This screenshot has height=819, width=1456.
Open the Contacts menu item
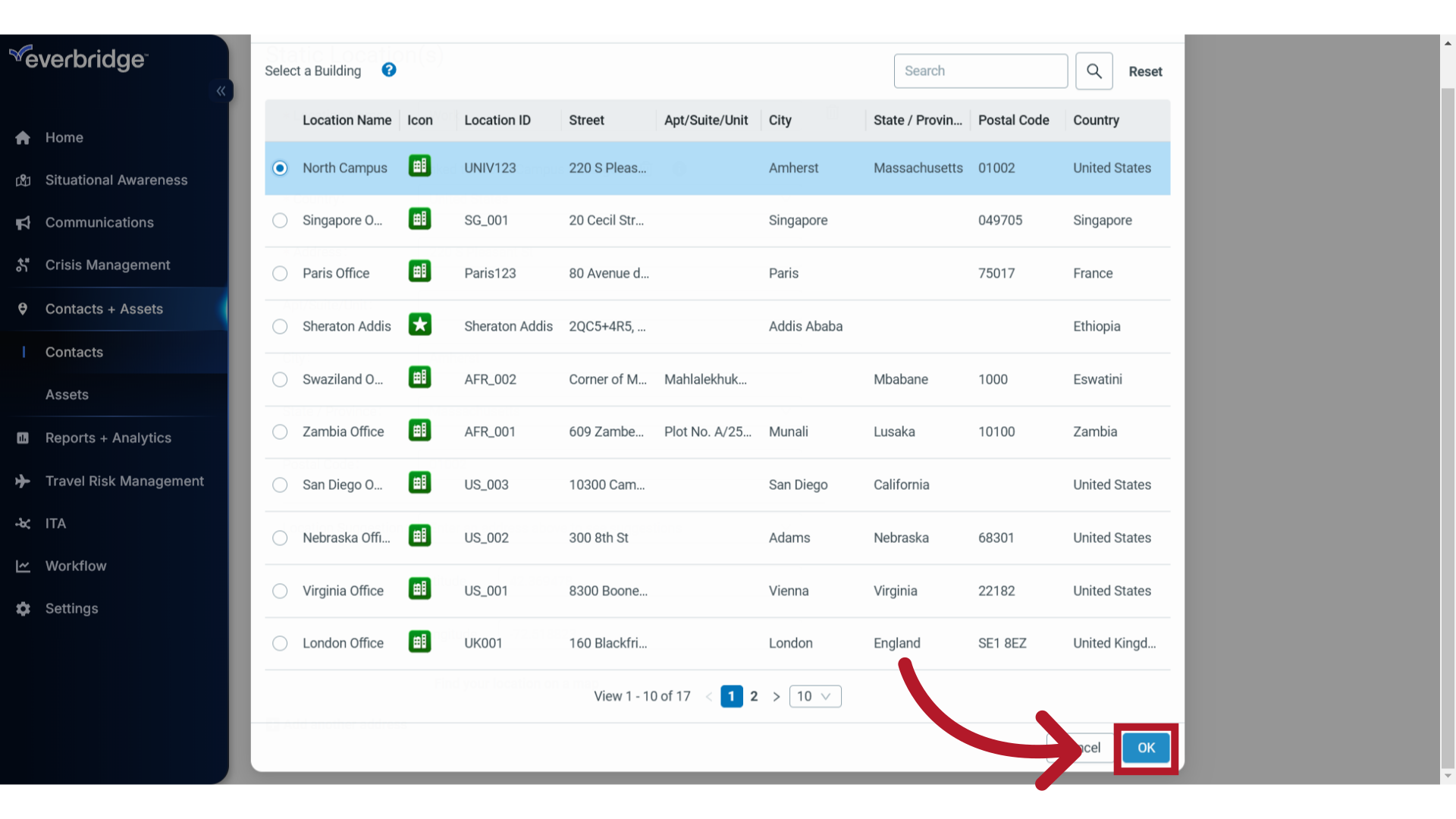click(x=74, y=352)
